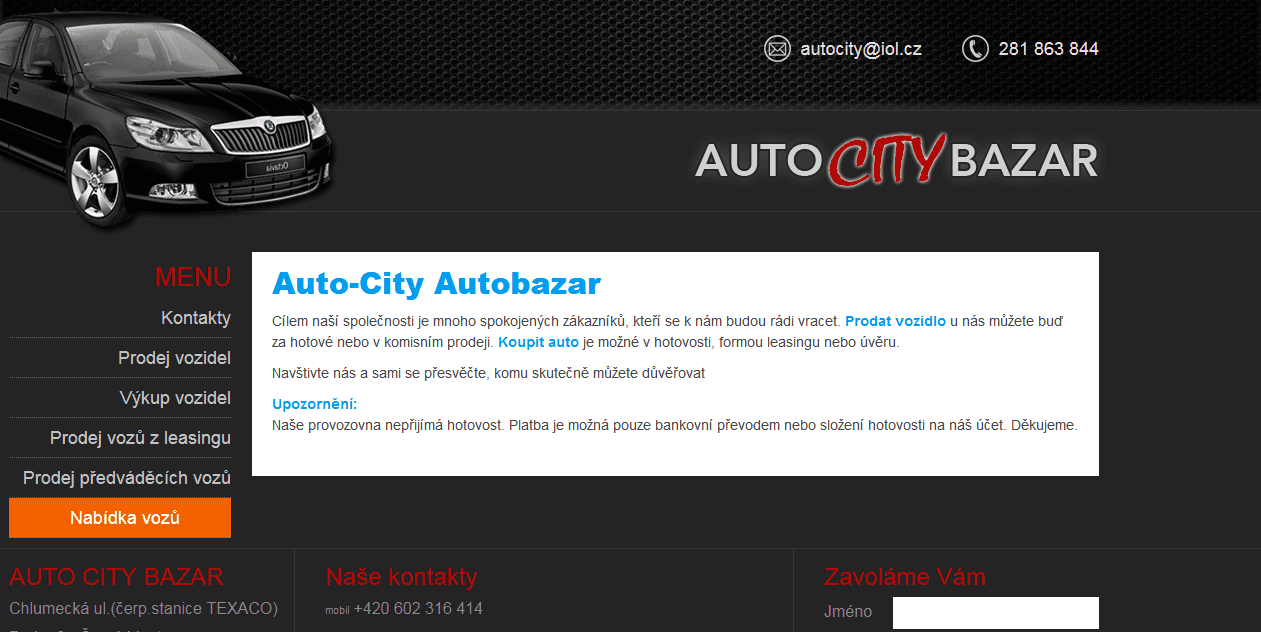Viewport: 1261px width, 632px height.
Task: Click the orange Nabídka vozů button
Action: 120,518
